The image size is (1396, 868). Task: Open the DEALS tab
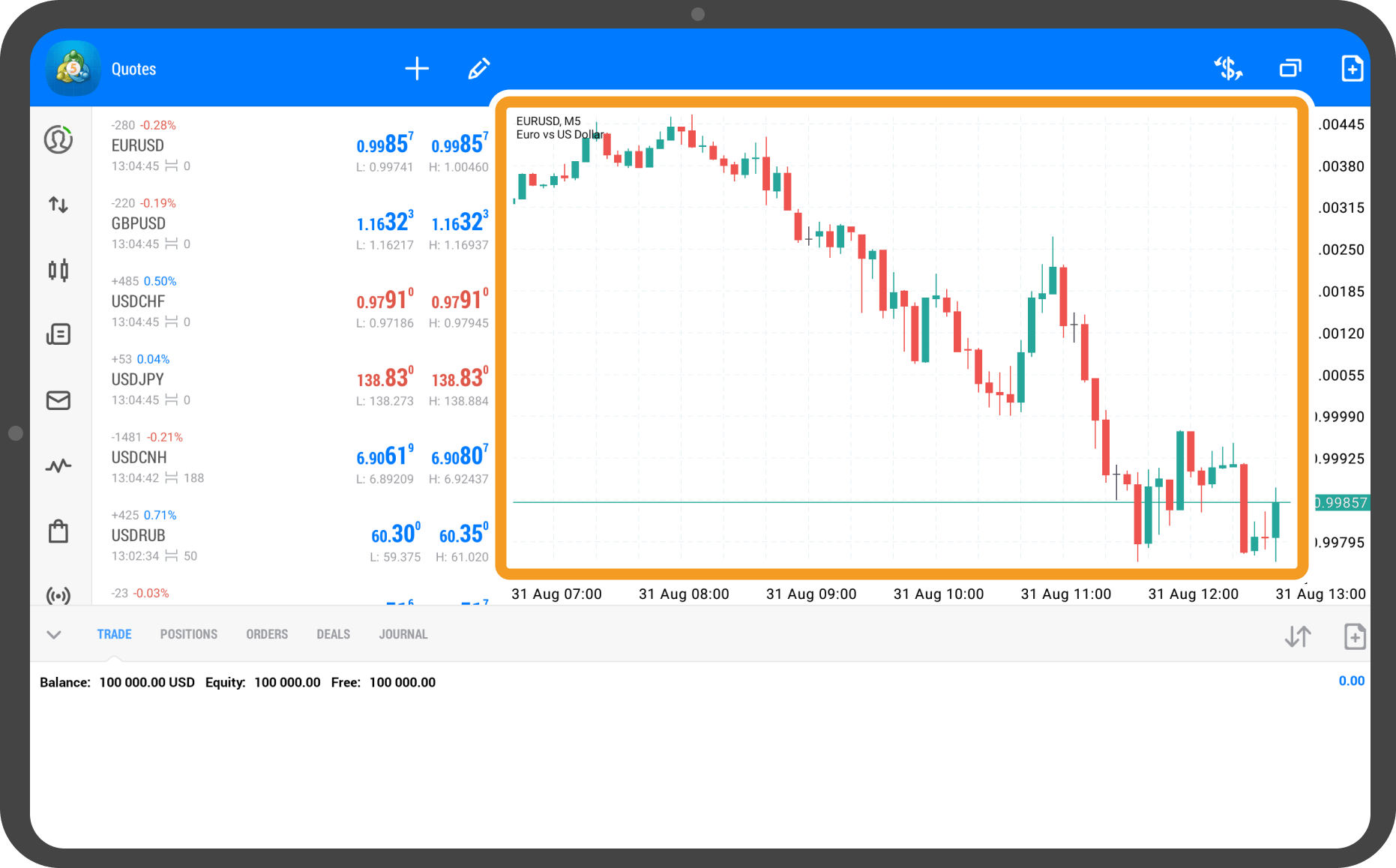tap(333, 634)
